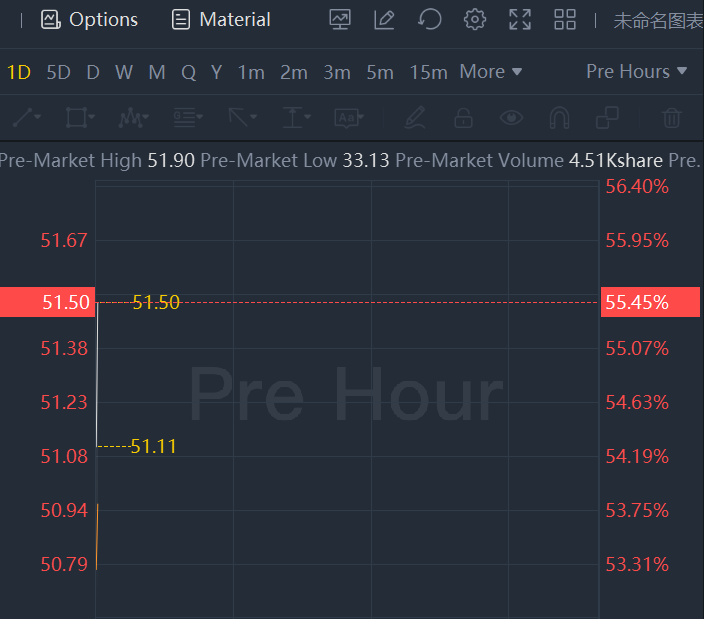
Task: Click the refresh chart icon
Action: [x=430, y=20]
